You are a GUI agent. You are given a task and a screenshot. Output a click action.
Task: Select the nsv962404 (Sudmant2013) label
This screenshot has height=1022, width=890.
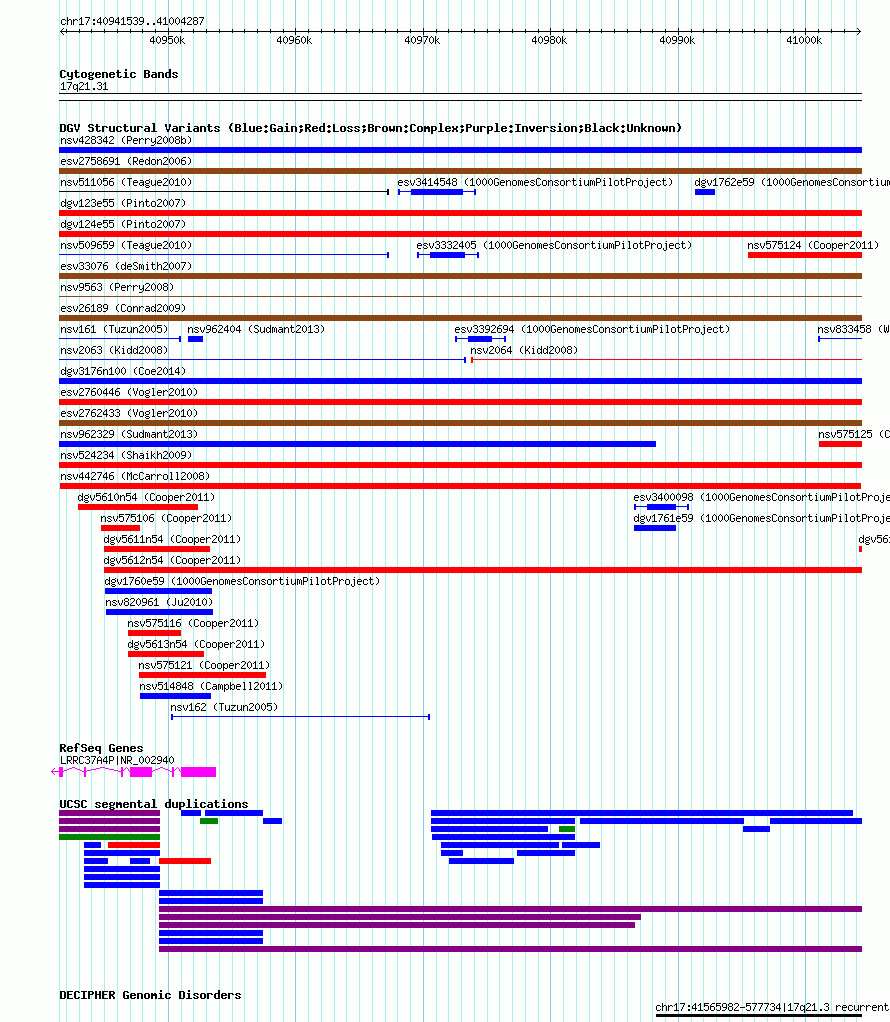(x=256, y=329)
